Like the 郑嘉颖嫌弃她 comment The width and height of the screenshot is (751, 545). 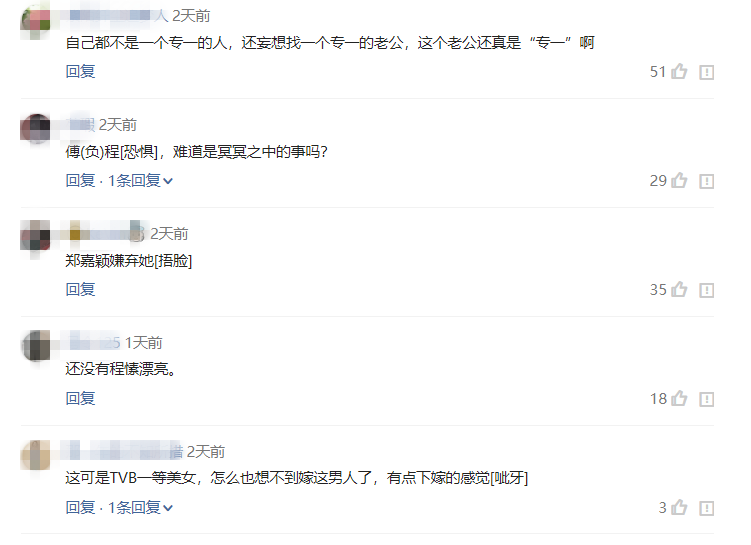pos(679,289)
